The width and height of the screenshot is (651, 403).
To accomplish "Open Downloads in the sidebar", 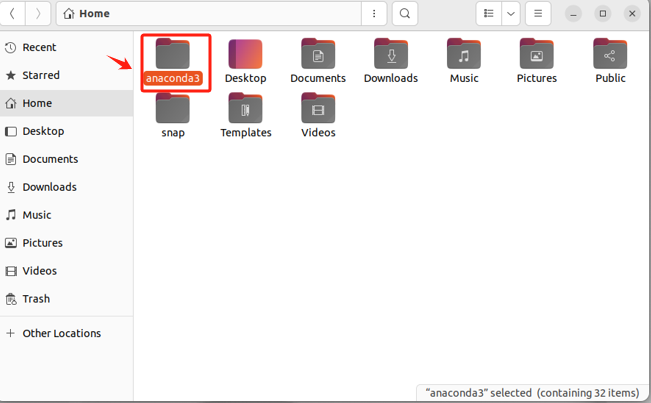I will click(66, 187).
